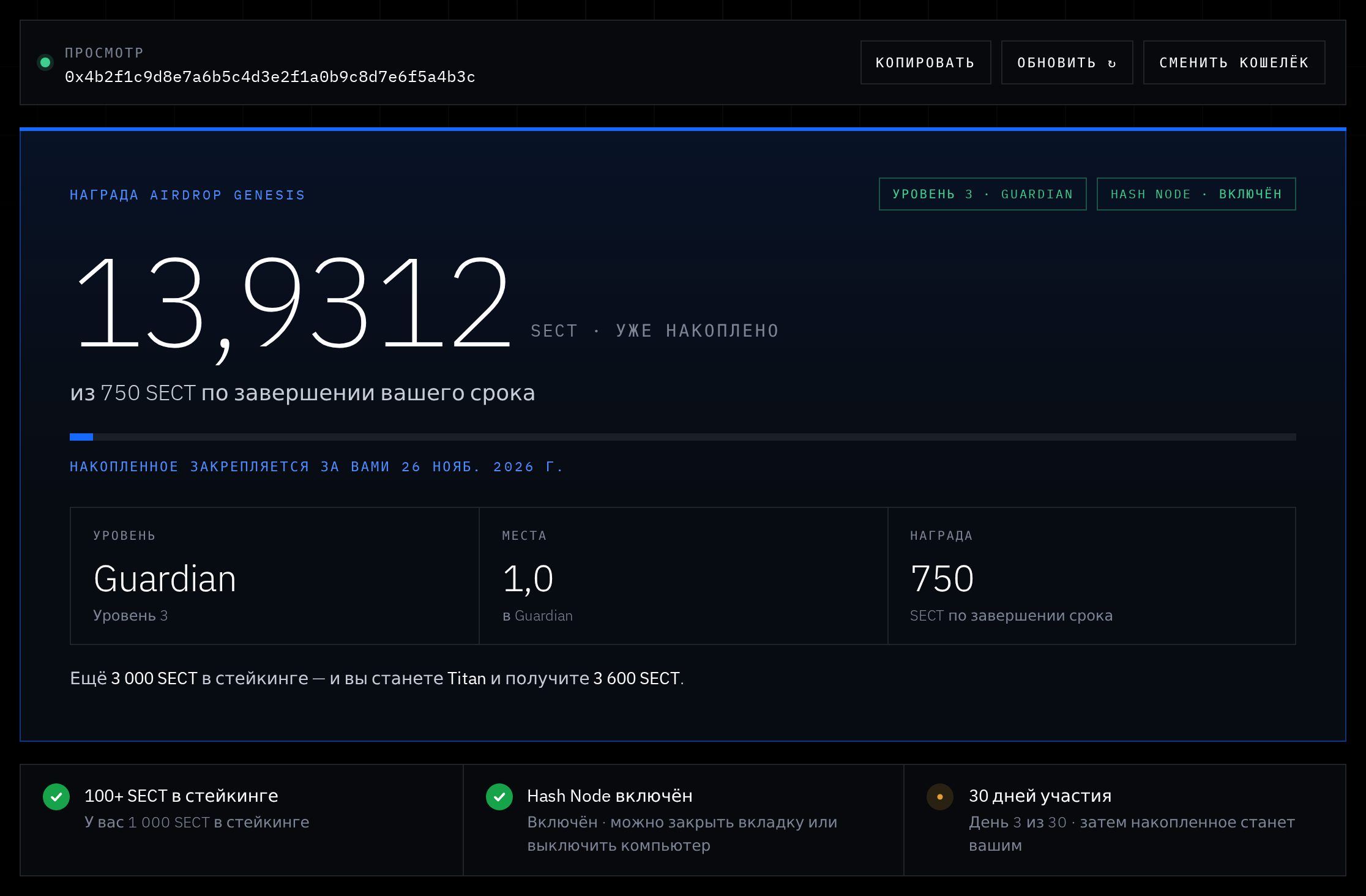The height and width of the screenshot is (896, 1366).
Task: Click the label SECT · УЖЕ НАКОПЛЕНО
Action: [654, 331]
